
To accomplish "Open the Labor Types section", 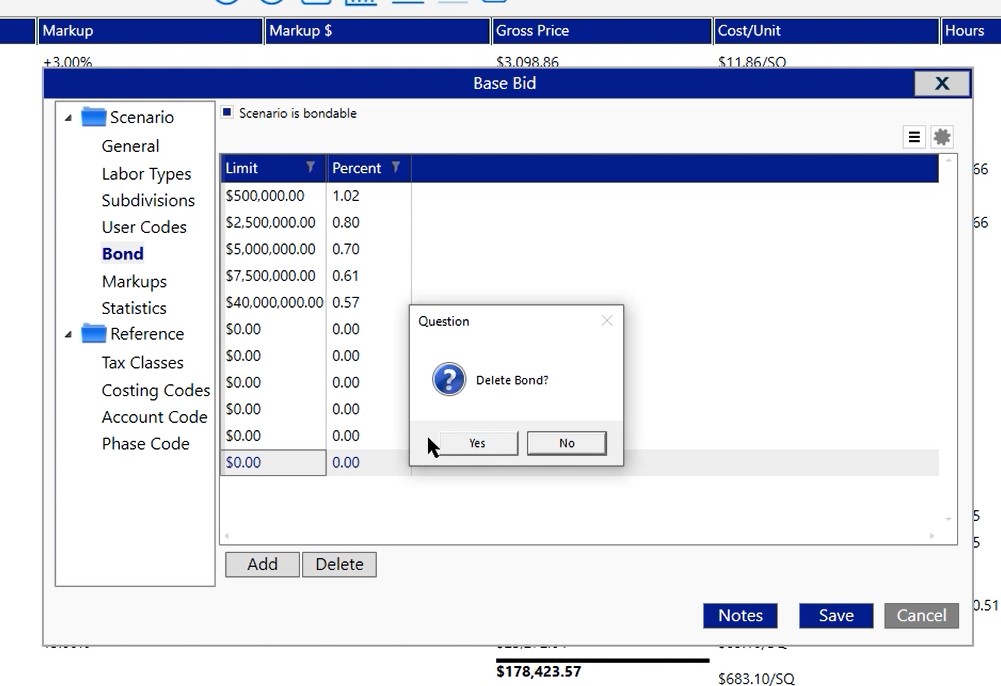I will (x=146, y=174).
